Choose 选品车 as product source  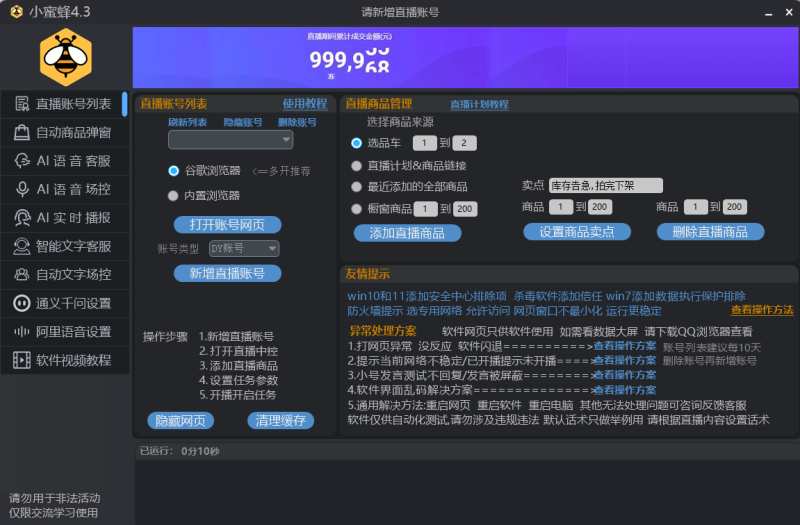[357, 143]
